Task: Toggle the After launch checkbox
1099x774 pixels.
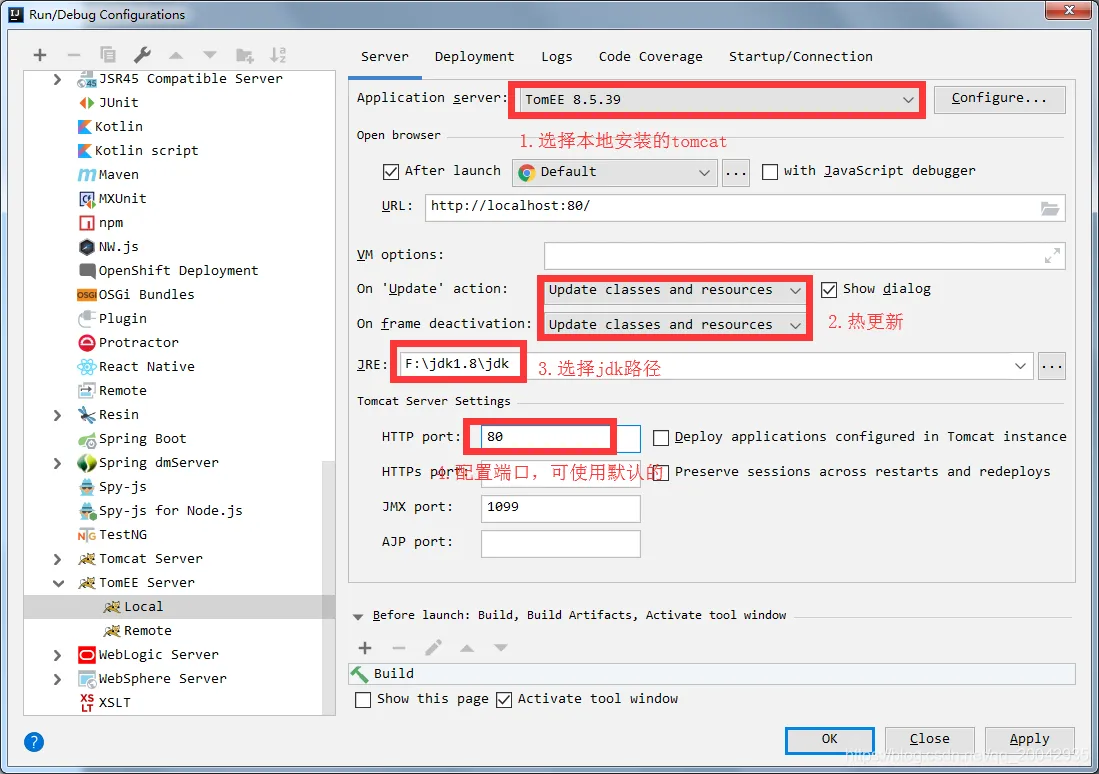Action: [390, 171]
